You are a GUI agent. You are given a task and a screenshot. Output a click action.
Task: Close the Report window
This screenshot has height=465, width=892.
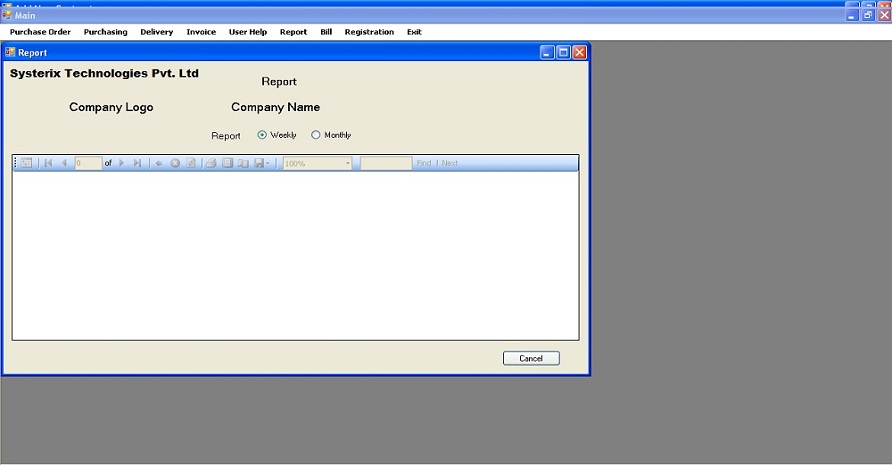[580, 52]
